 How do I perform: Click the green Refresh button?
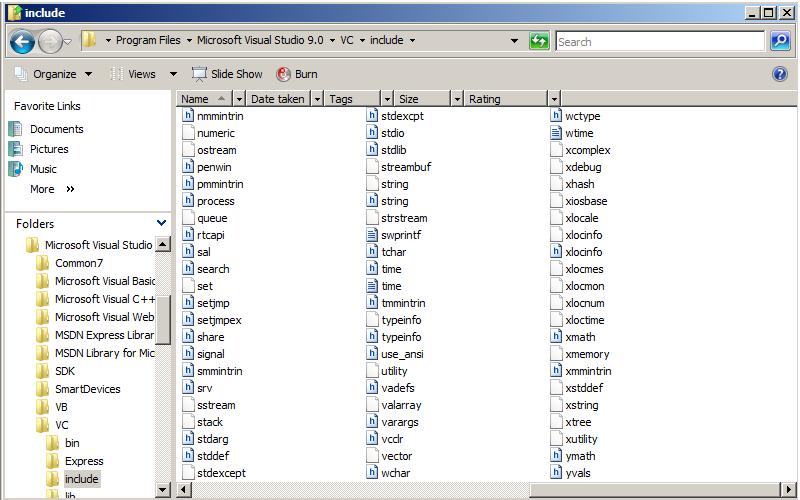(x=539, y=41)
